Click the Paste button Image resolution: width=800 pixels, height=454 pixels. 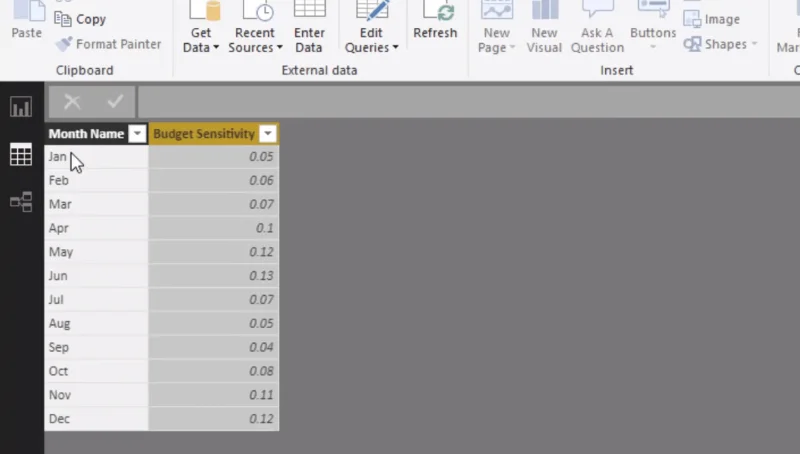[27, 20]
